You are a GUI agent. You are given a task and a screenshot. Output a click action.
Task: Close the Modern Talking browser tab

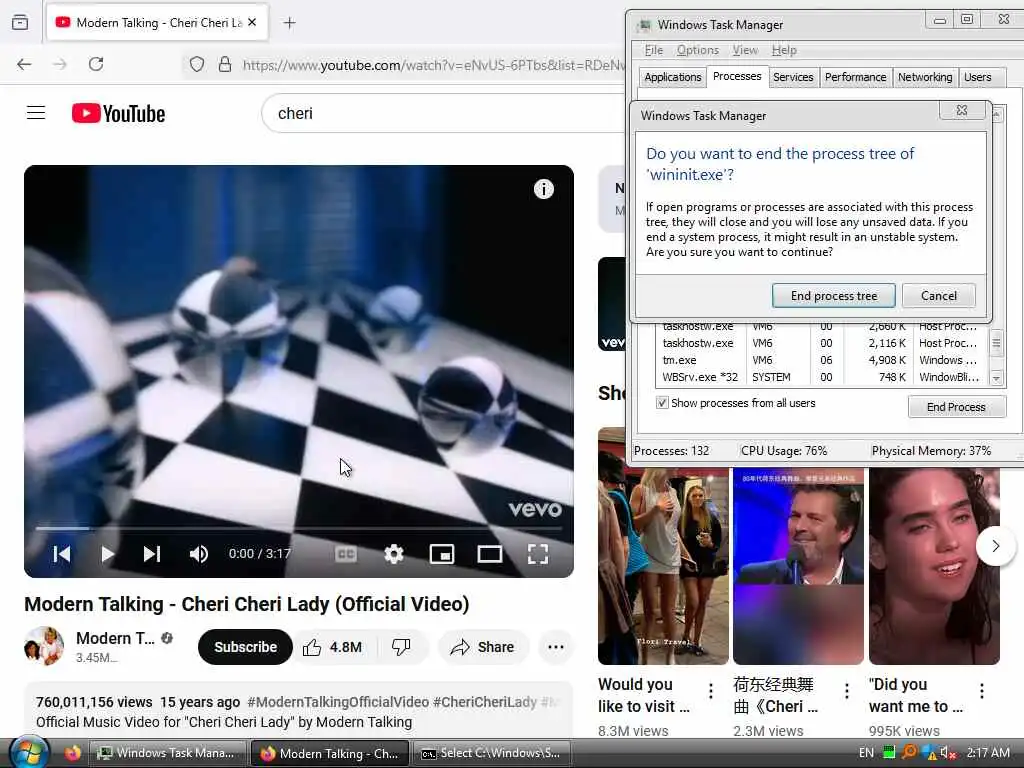[x=253, y=22]
